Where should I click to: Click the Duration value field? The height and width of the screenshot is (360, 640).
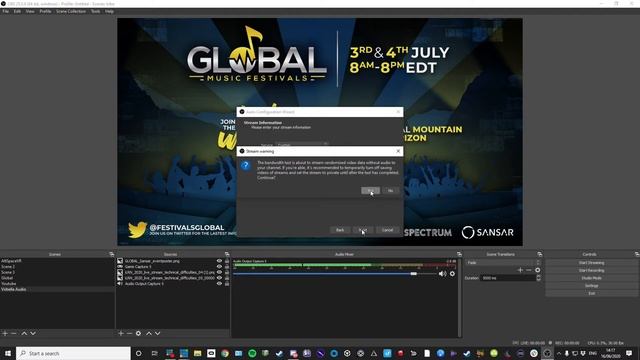click(x=508, y=278)
